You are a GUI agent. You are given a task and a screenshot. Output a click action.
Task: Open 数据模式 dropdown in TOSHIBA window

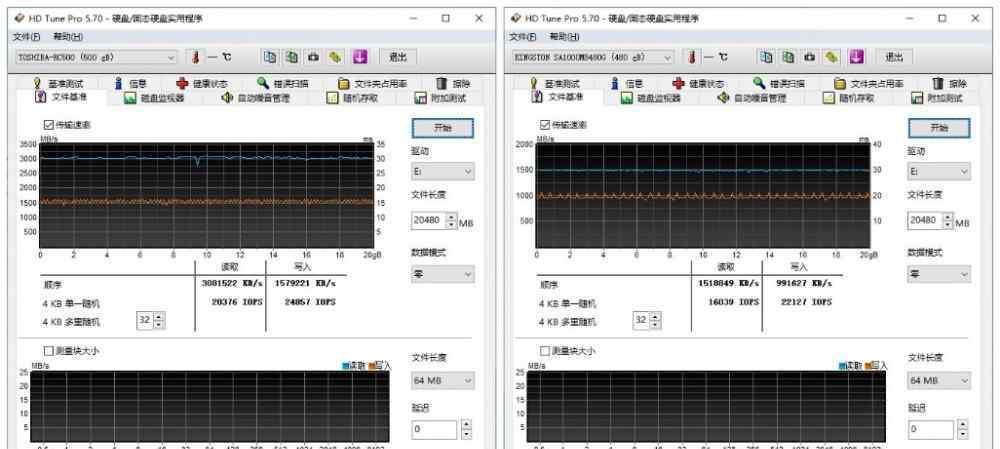click(441, 273)
